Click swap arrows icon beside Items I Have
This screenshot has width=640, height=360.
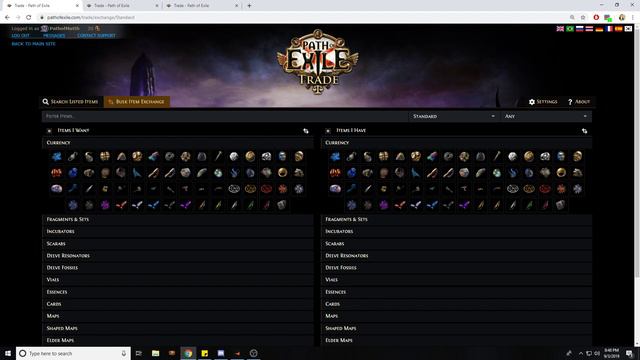(584, 131)
